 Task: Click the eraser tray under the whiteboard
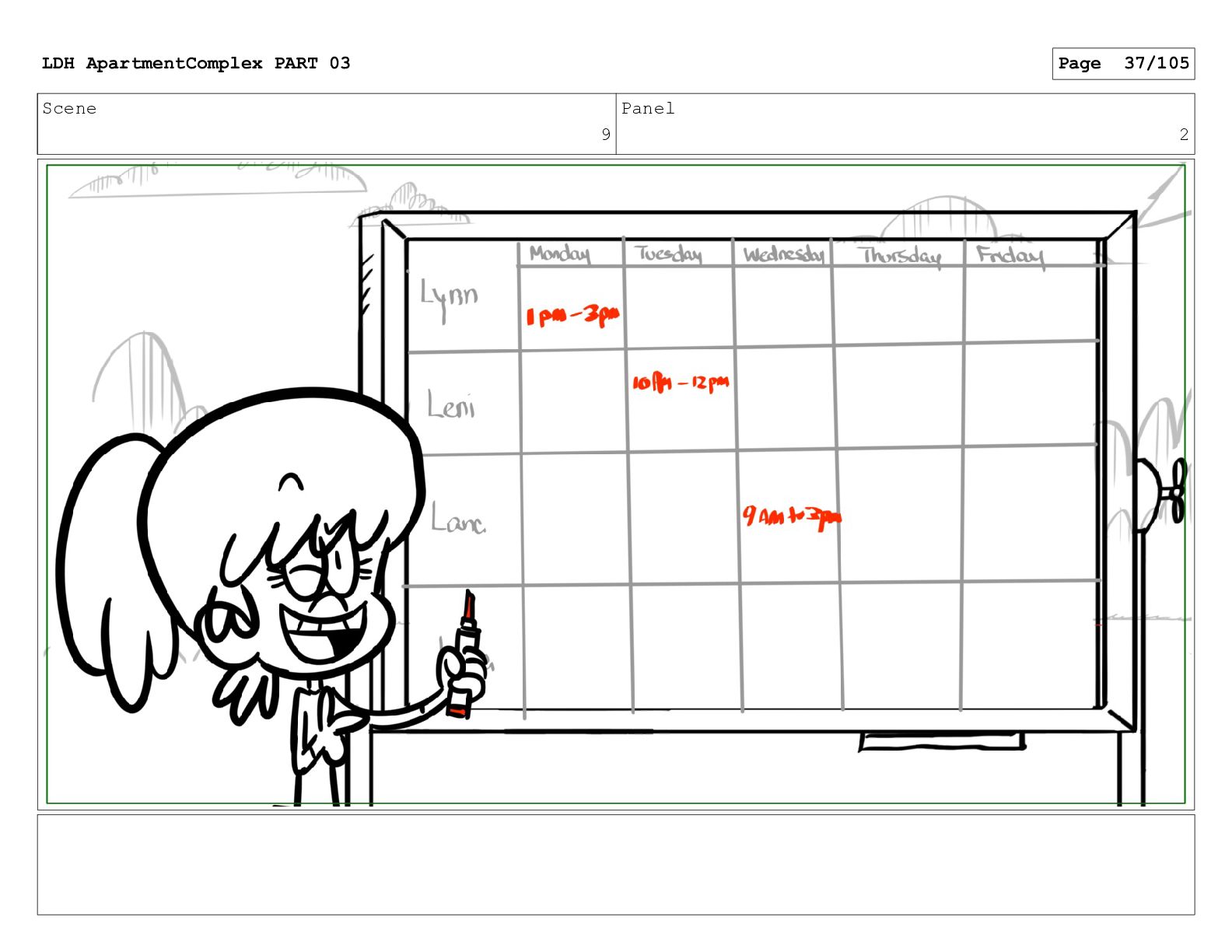(941, 742)
